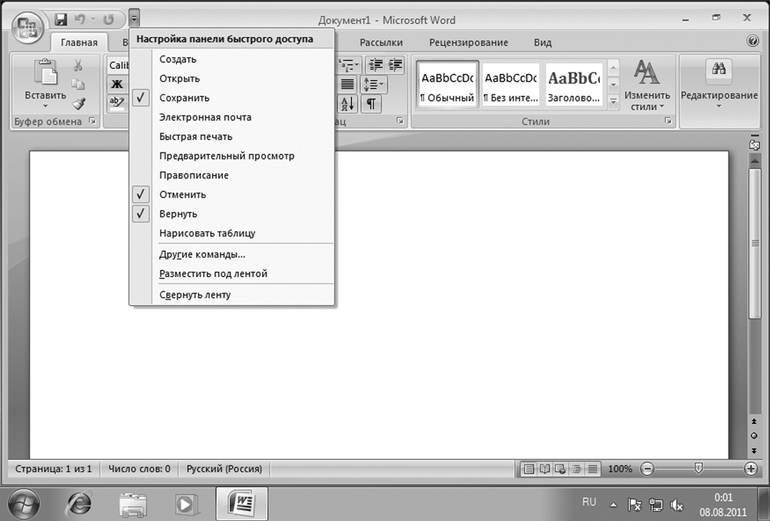Launch Internet Explorer from taskbar
Image resolution: width=770 pixels, height=521 pixels.
[x=80, y=502]
